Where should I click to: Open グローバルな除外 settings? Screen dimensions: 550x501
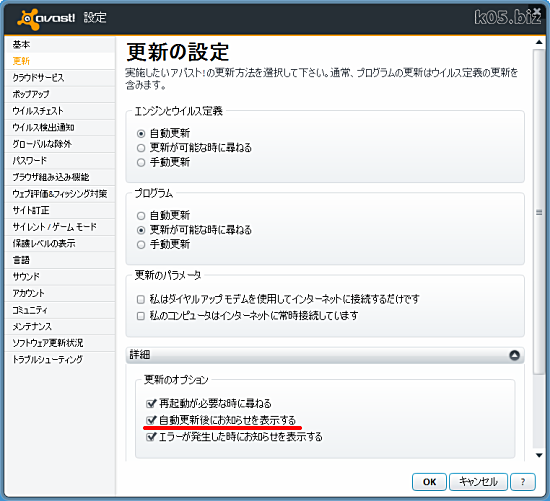click(60, 144)
